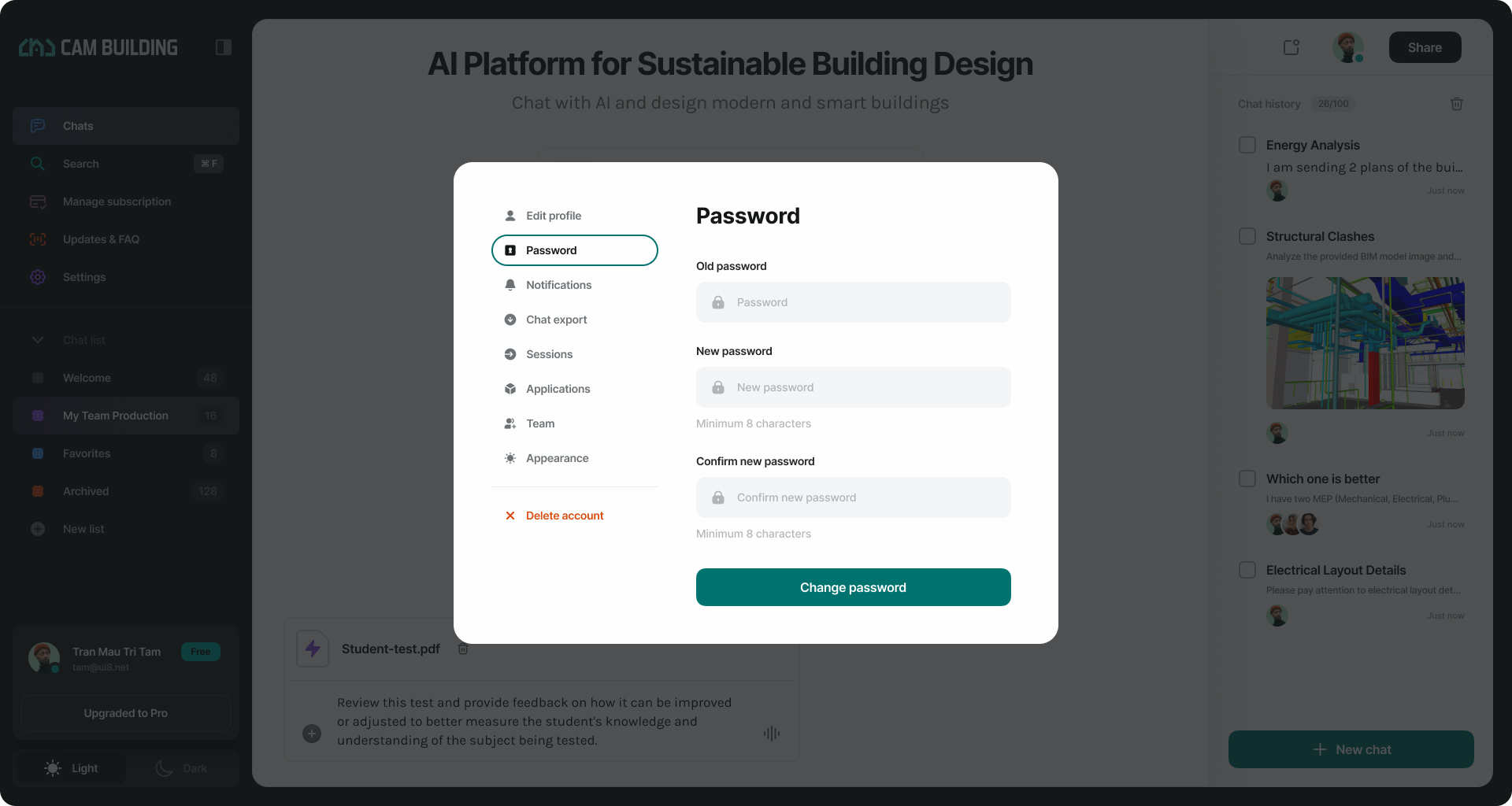Focus the Old password input field
The image size is (1512, 806).
coord(854,302)
